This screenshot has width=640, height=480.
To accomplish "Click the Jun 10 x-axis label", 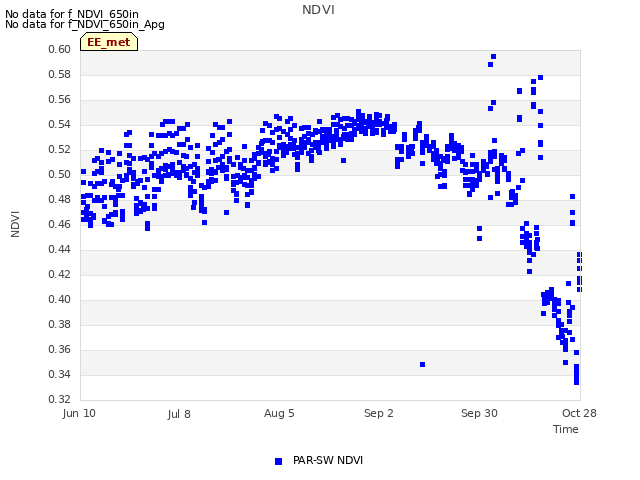I will [79, 413].
